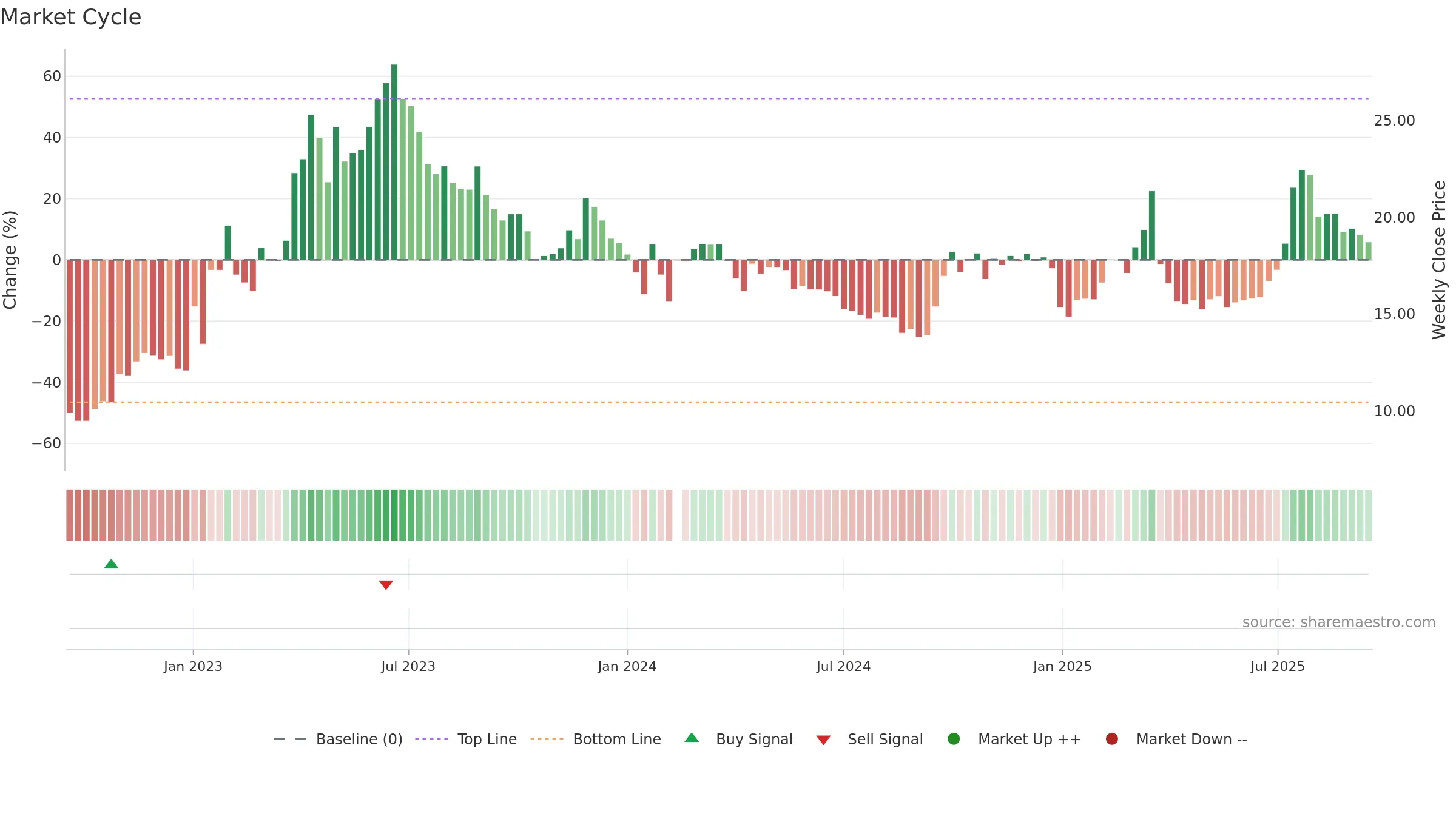Screen dimensions: 1456x819
Task: Click the tallest green bar peaking above 60
Action: [394, 162]
